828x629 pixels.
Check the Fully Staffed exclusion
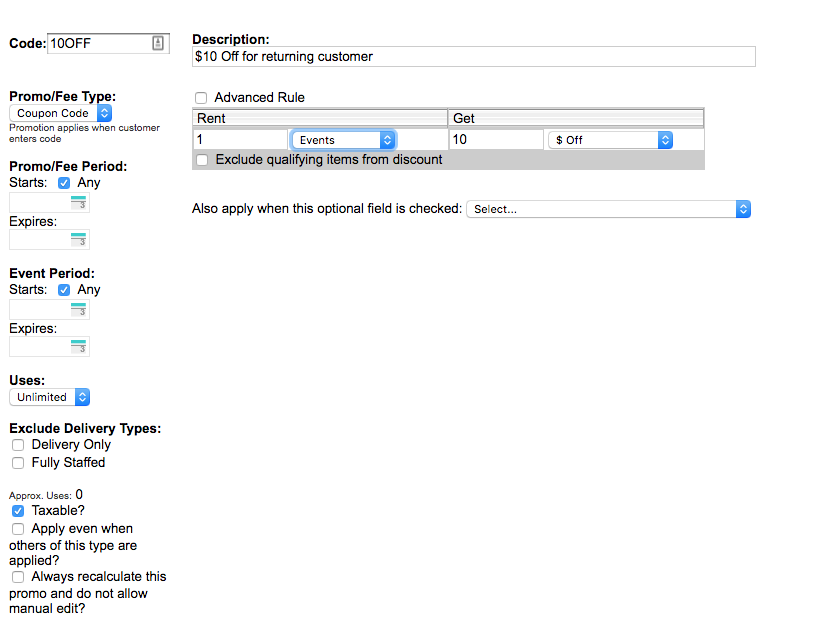(x=18, y=463)
